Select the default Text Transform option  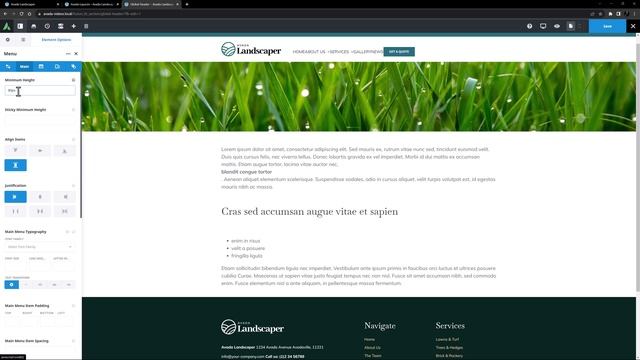(x=11, y=284)
